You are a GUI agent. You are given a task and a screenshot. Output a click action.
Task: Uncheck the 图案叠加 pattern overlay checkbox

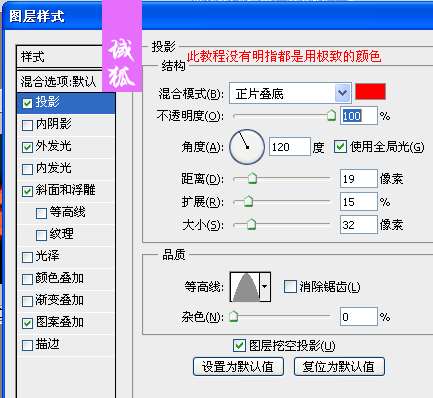[27, 323]
